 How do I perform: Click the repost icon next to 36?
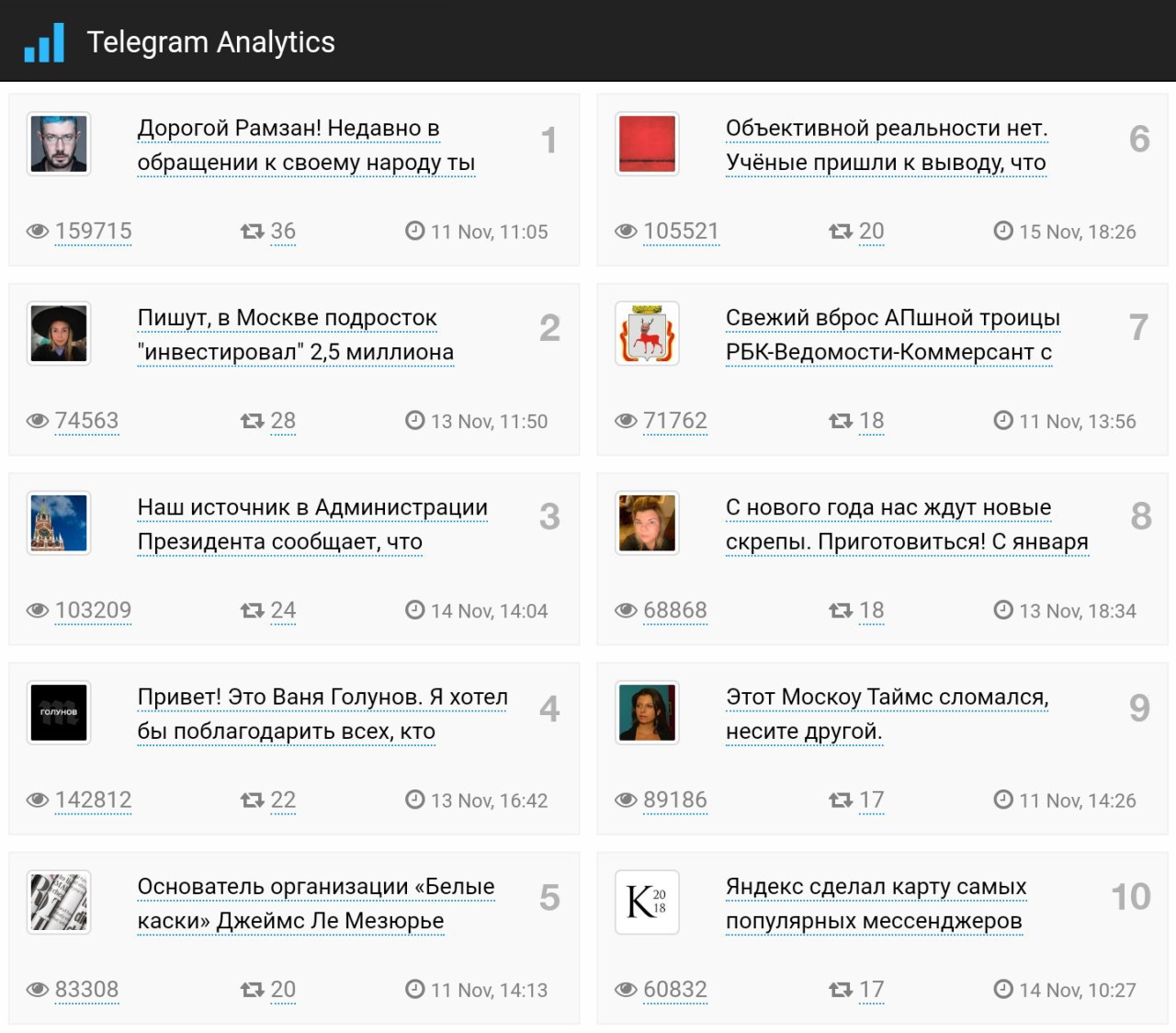(252, 232)
